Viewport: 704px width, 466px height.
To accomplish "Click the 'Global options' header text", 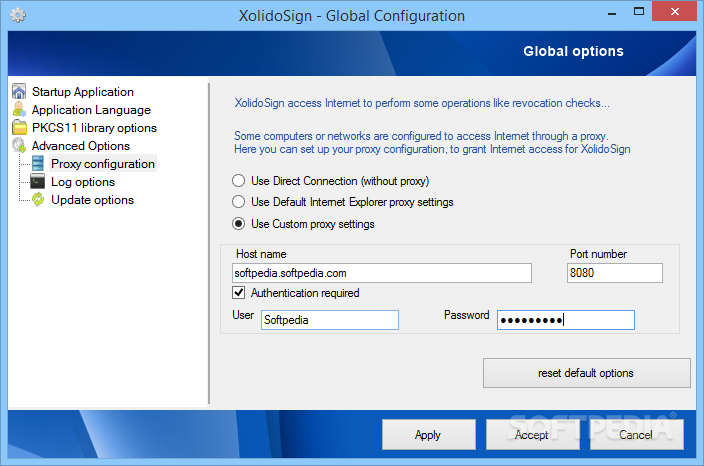I will [x=573, y=51].
